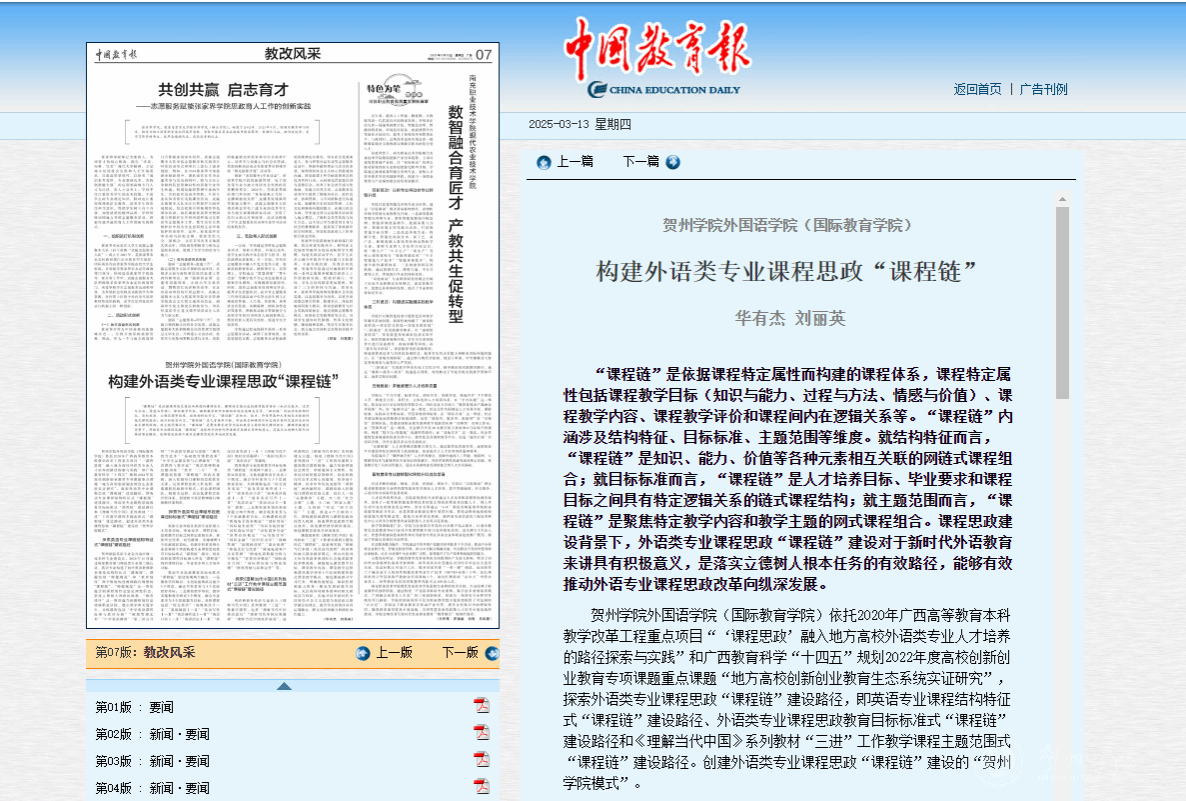Click the 特色为笔 column badge on page image

click(x=396, y=88)
